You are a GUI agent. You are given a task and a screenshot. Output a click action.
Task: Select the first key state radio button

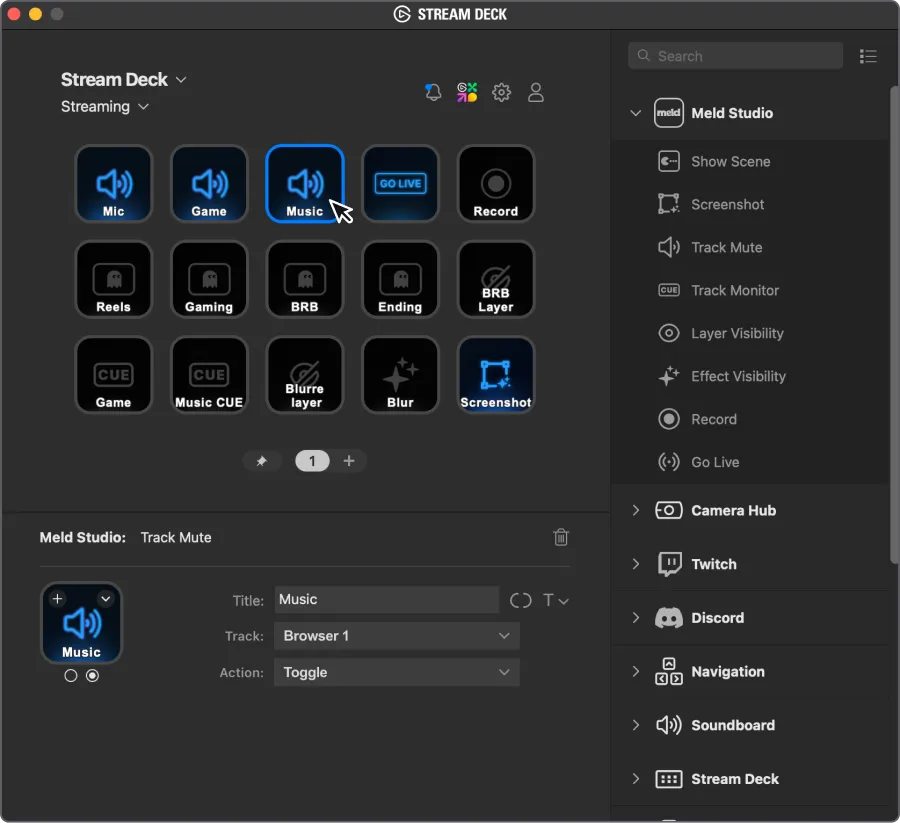pyautogui.click(x=71, y=675)
